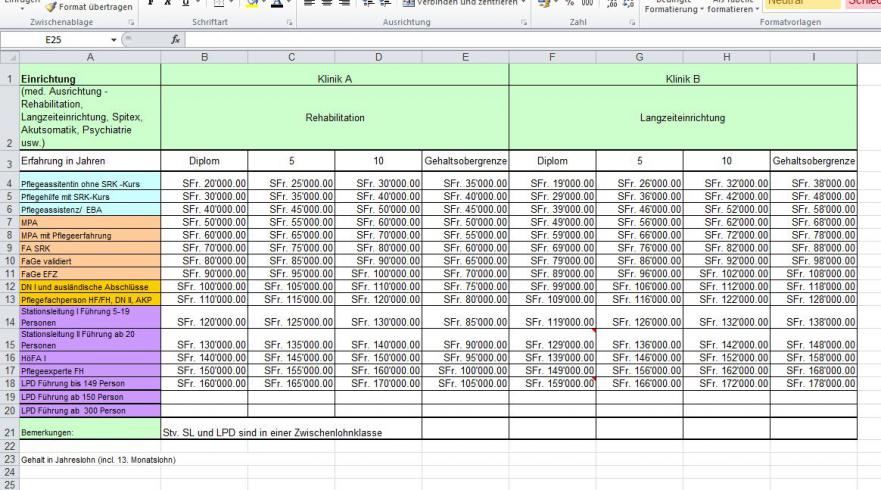This screenshot has width=881, height=490.
Task: Select LPD Führung ab 300 Person cell
Action: [90, 410]
